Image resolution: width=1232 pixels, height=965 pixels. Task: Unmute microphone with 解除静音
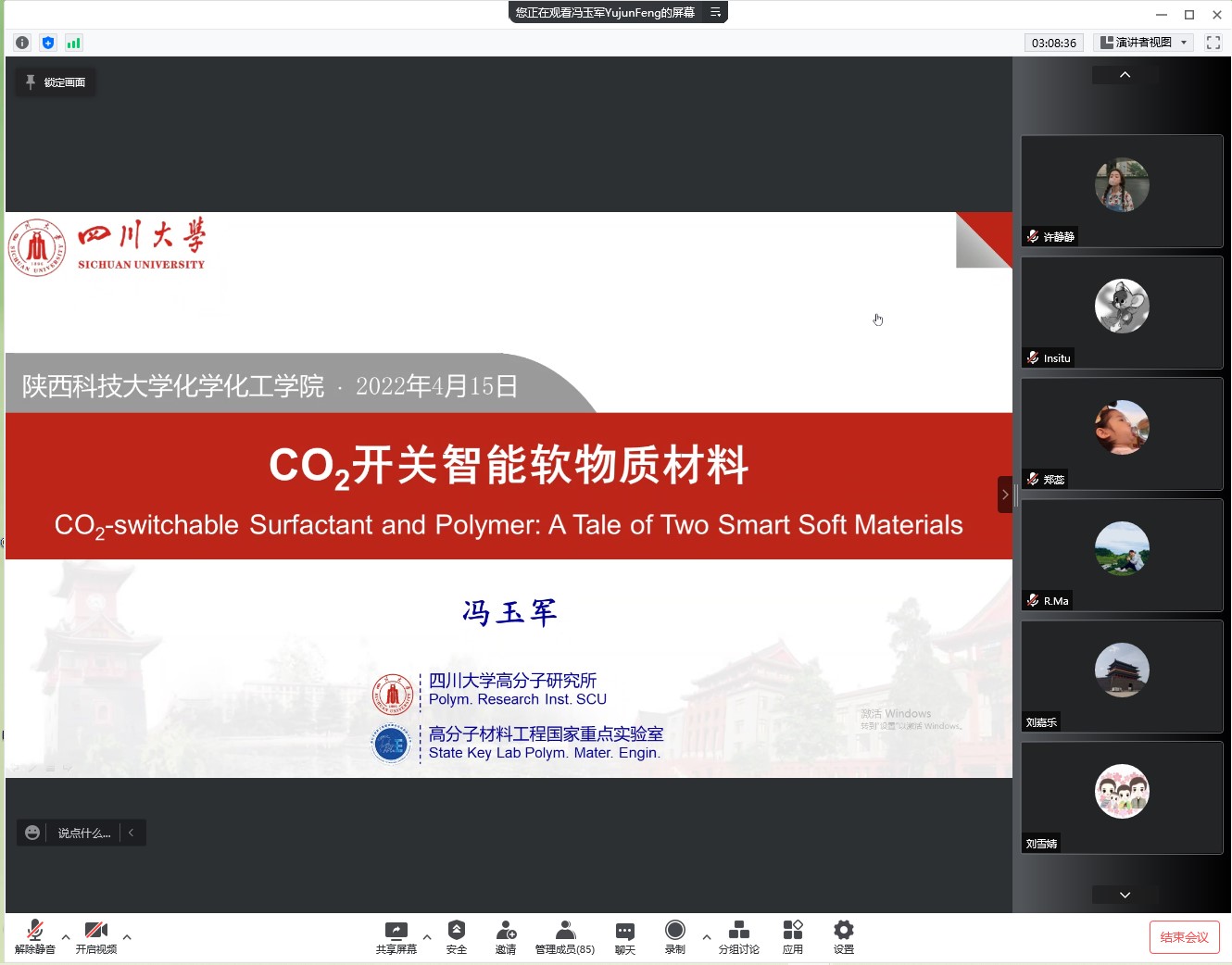[x=35, y=936]
